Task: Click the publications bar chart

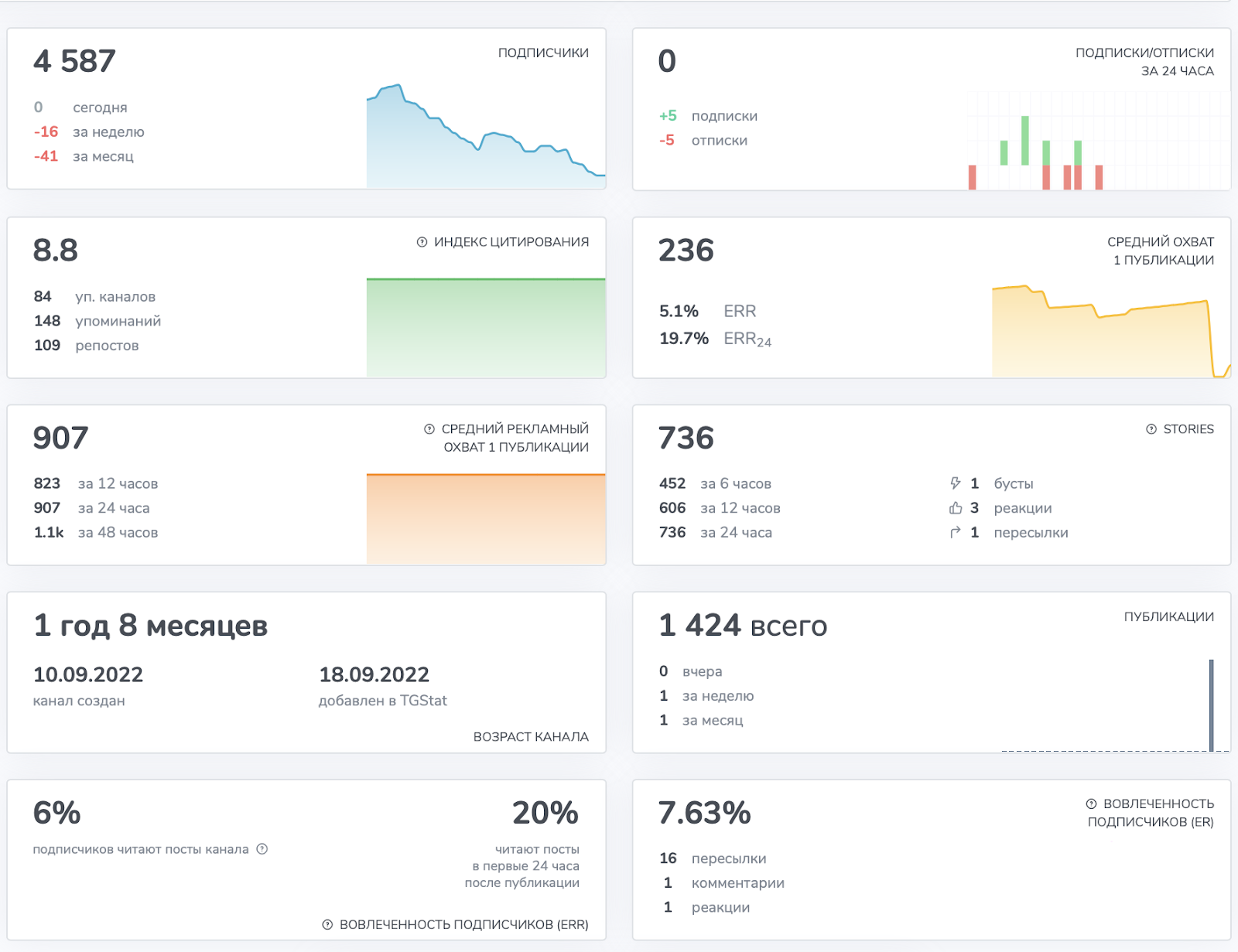Action: [x=1114, y=705]
